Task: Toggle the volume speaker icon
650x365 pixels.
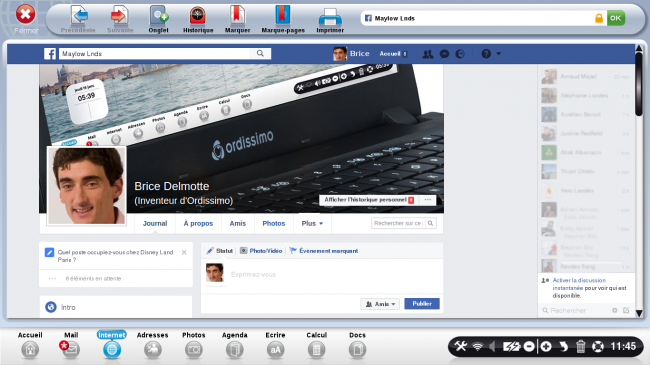Action: [492, 346]
